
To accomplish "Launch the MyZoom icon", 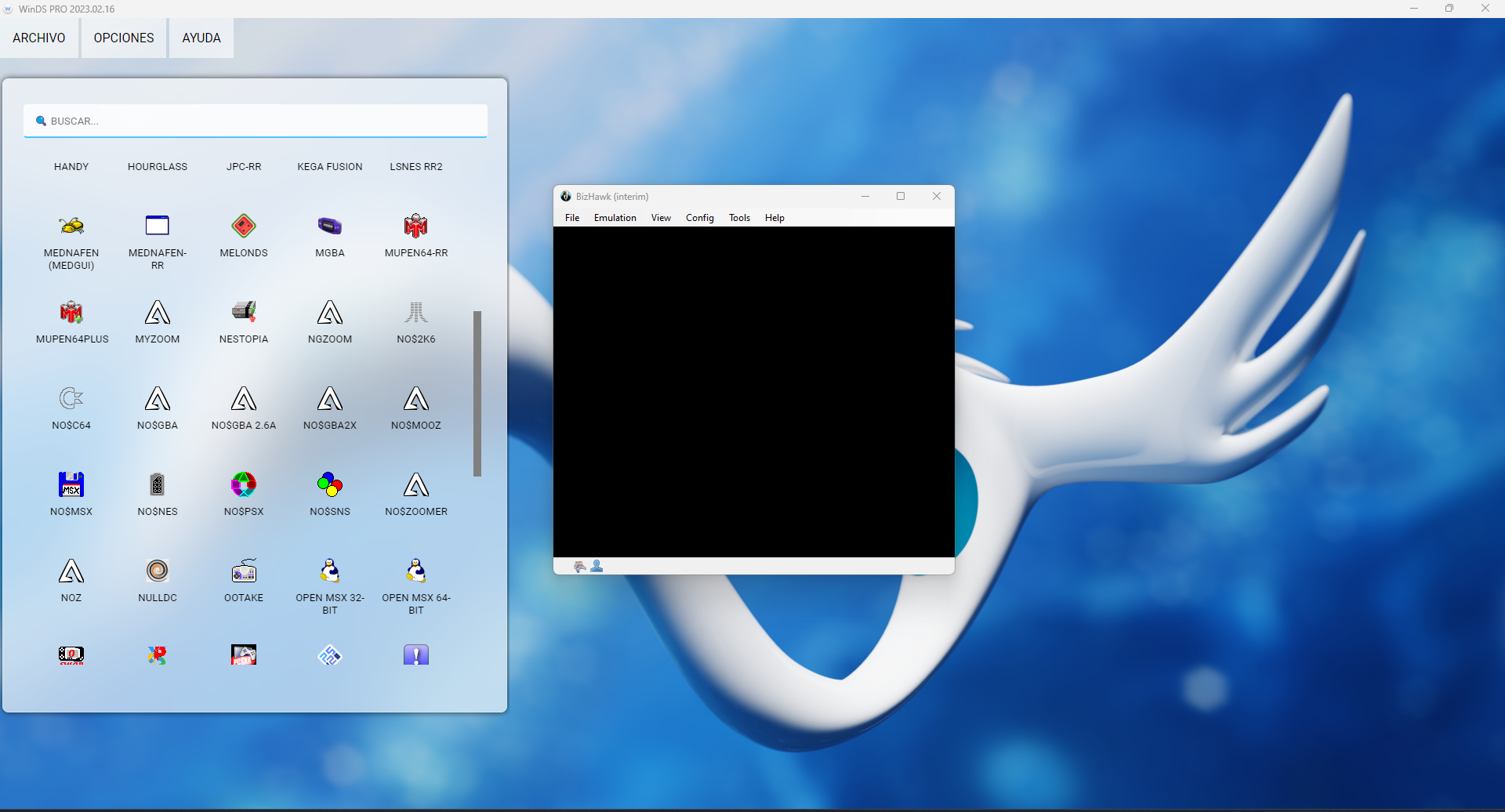I will coord(158,312).
